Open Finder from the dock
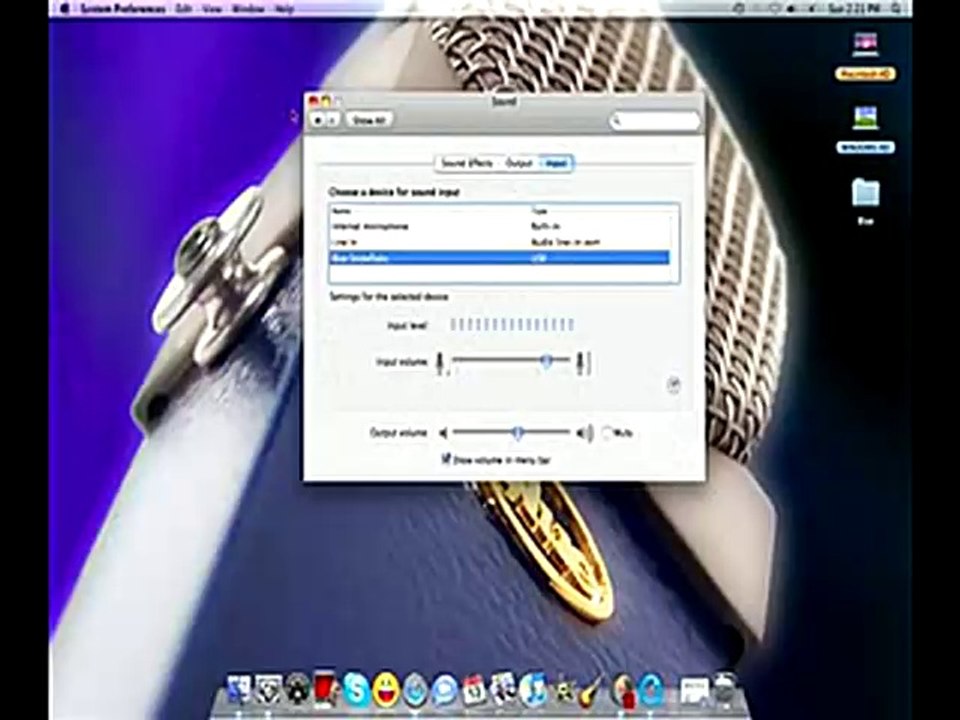This screenshot has width=960, height=720. 239,691
